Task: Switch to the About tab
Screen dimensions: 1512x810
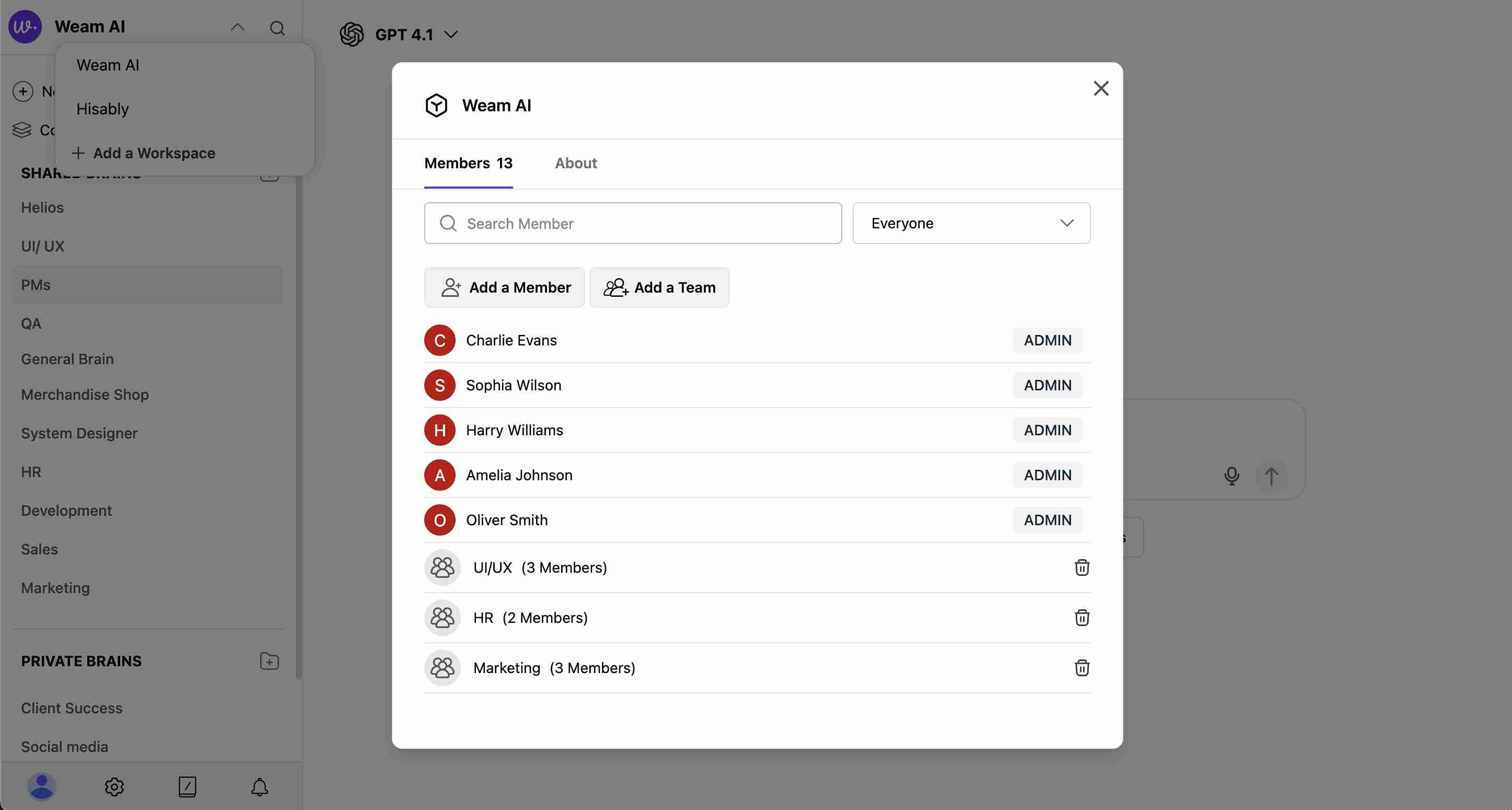Action: (x=576, y=163)
